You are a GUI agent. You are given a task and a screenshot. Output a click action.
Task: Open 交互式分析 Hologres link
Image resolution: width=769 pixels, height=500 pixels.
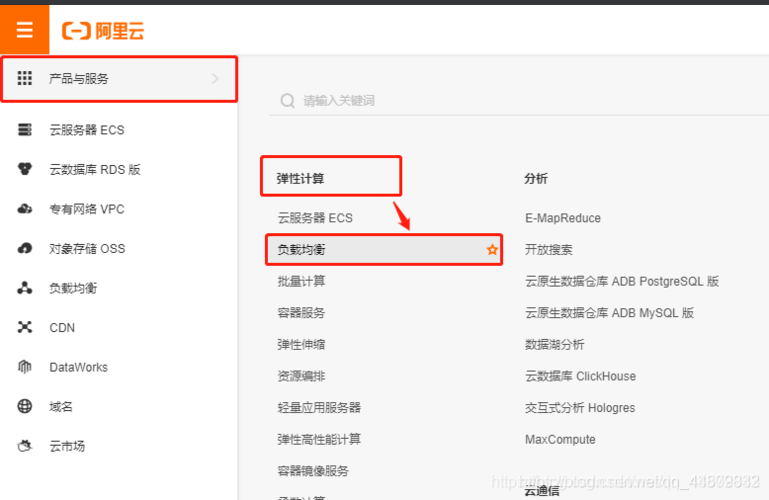580,408
